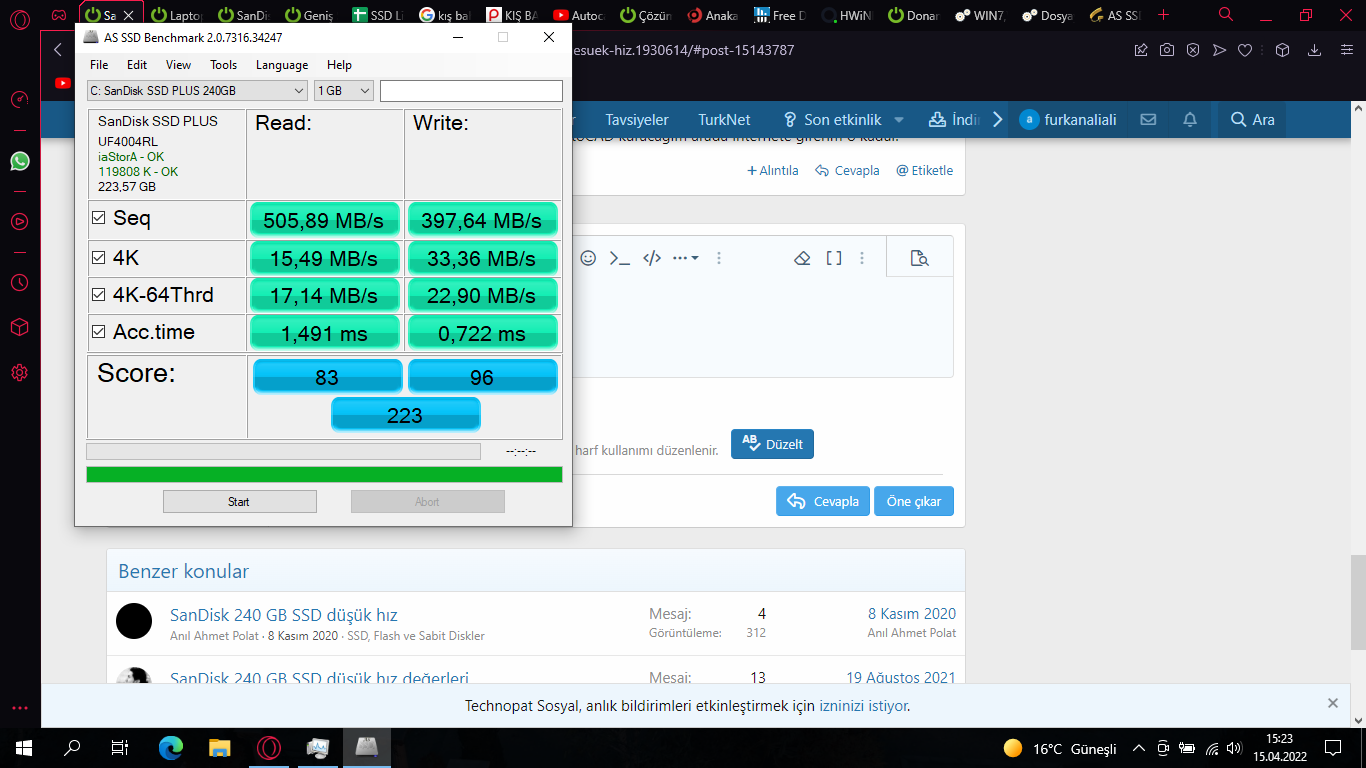Take a snapshot with the camera icon
The height and width of the screenshot is (768, 1366).
(x=1167, y=50)
